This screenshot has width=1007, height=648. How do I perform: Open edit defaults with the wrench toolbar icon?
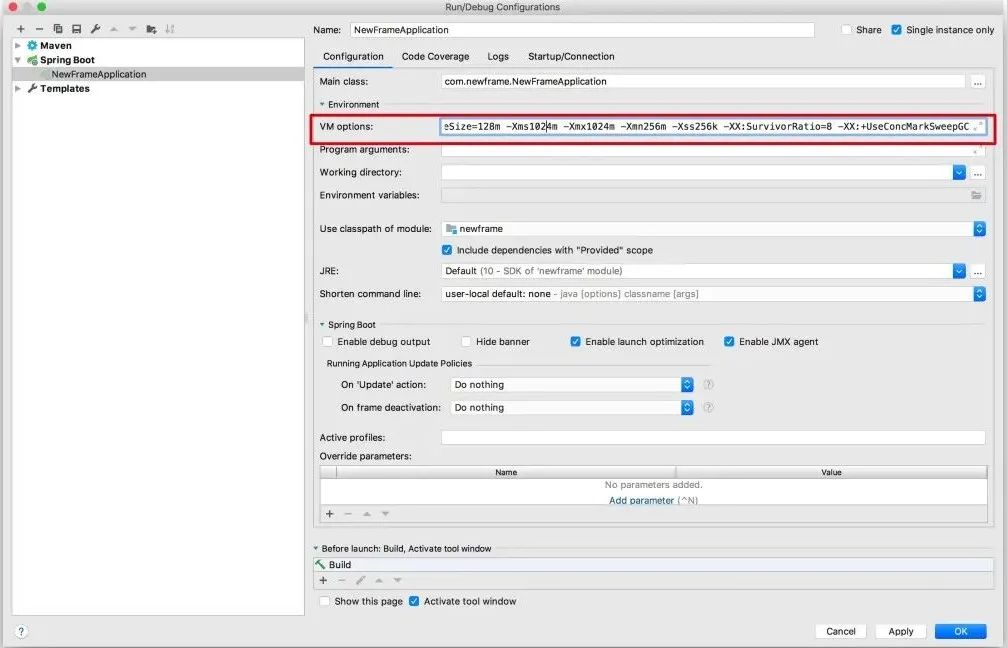[x=95, y=29]
